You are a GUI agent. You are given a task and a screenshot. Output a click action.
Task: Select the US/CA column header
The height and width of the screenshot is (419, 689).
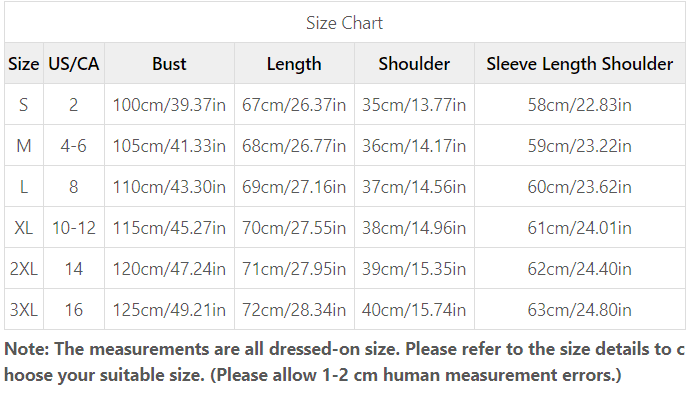point(74,64)
